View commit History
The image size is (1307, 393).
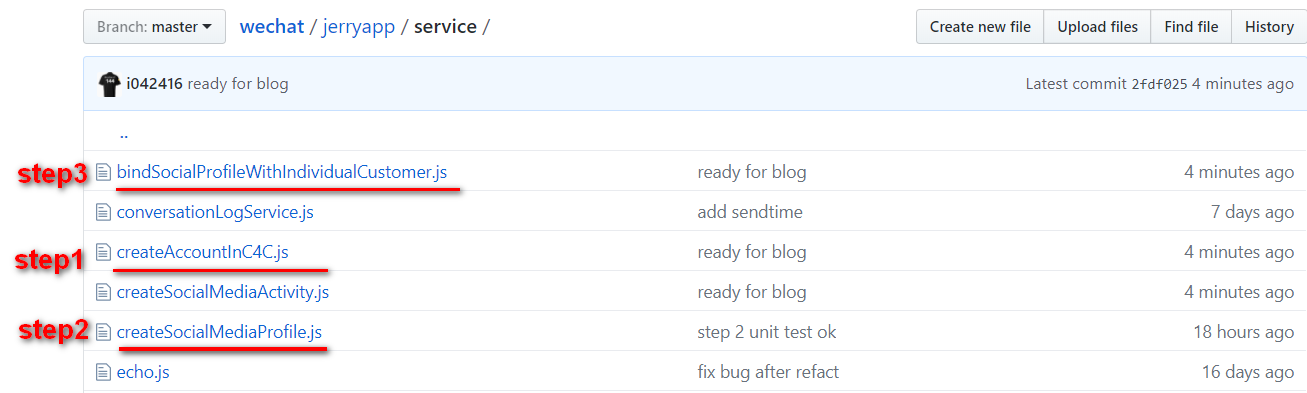pos(1269,27)
